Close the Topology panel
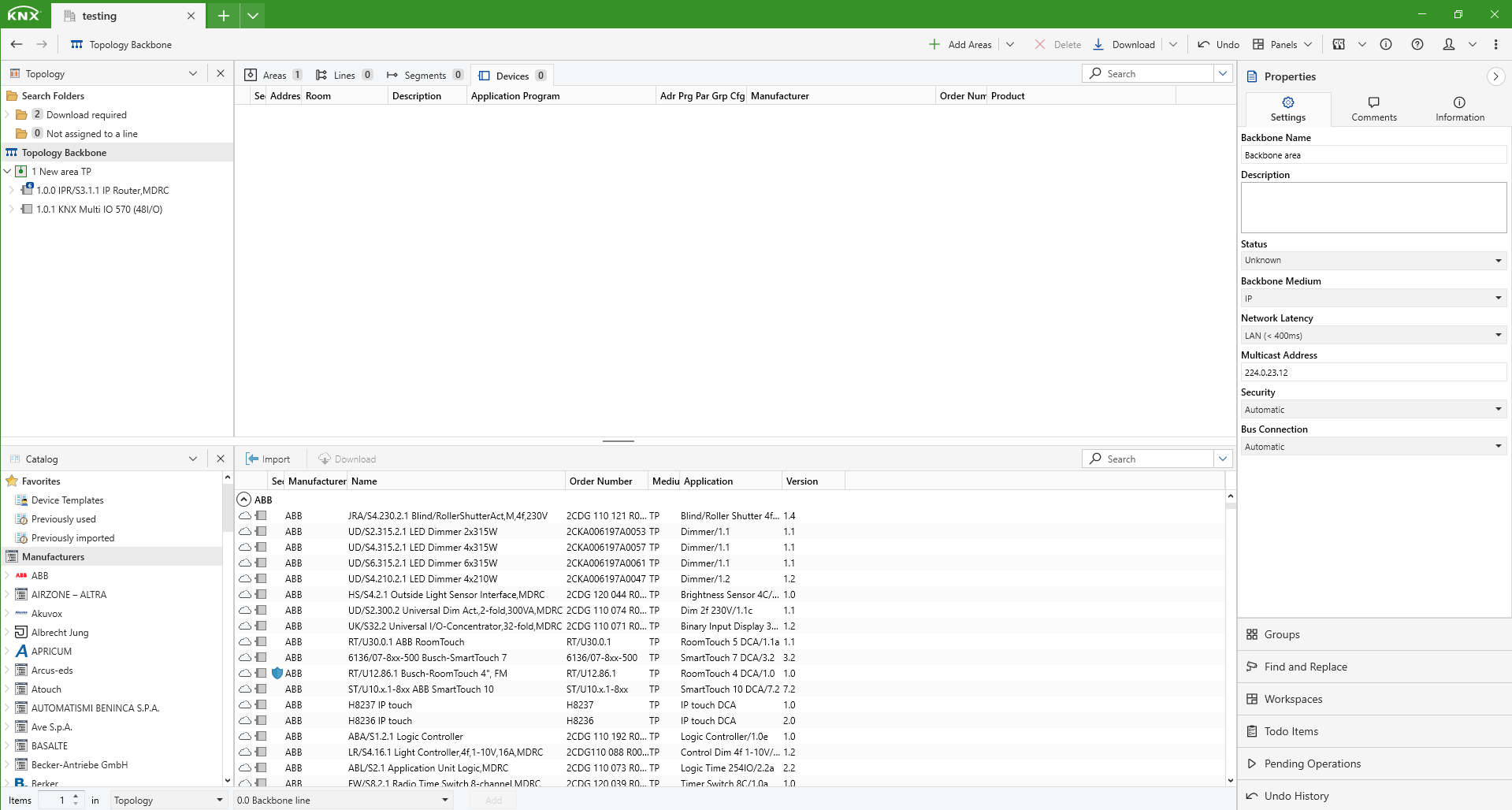This screenshot has width=1512, height=810. coord(221,73)
